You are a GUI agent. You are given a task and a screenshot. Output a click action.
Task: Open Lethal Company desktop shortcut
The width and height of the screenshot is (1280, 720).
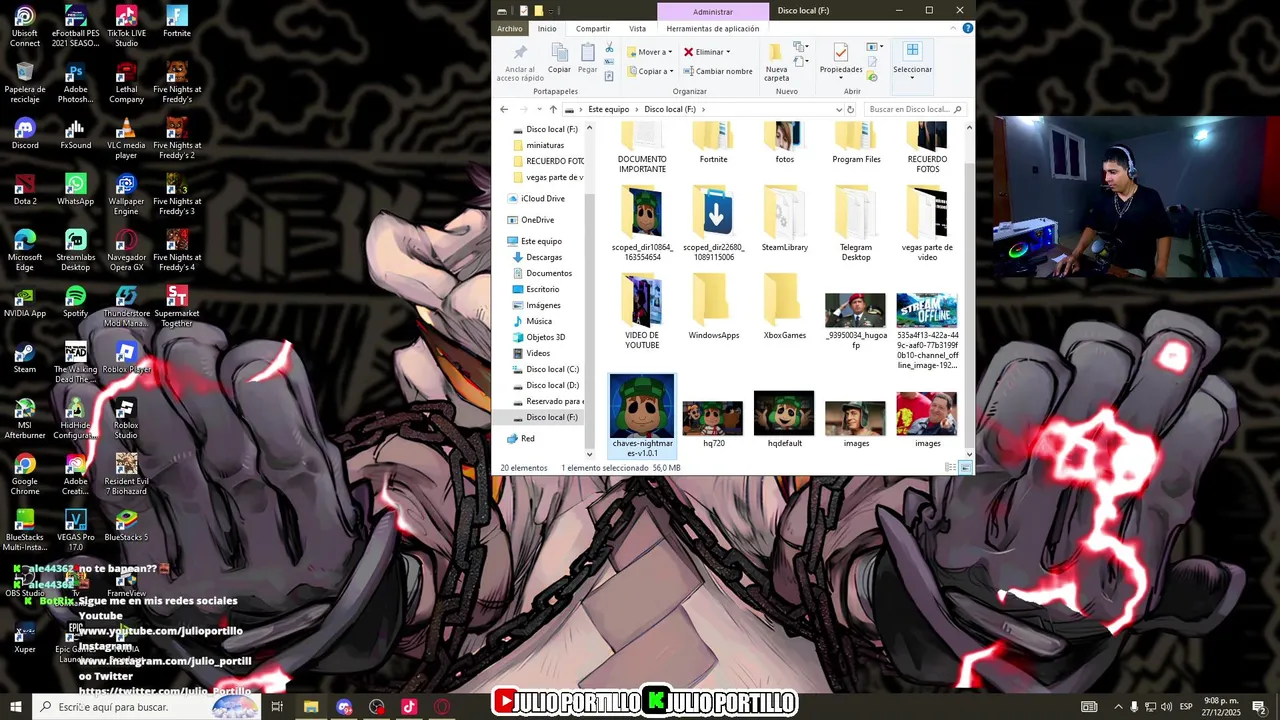(x=126, y=82)
